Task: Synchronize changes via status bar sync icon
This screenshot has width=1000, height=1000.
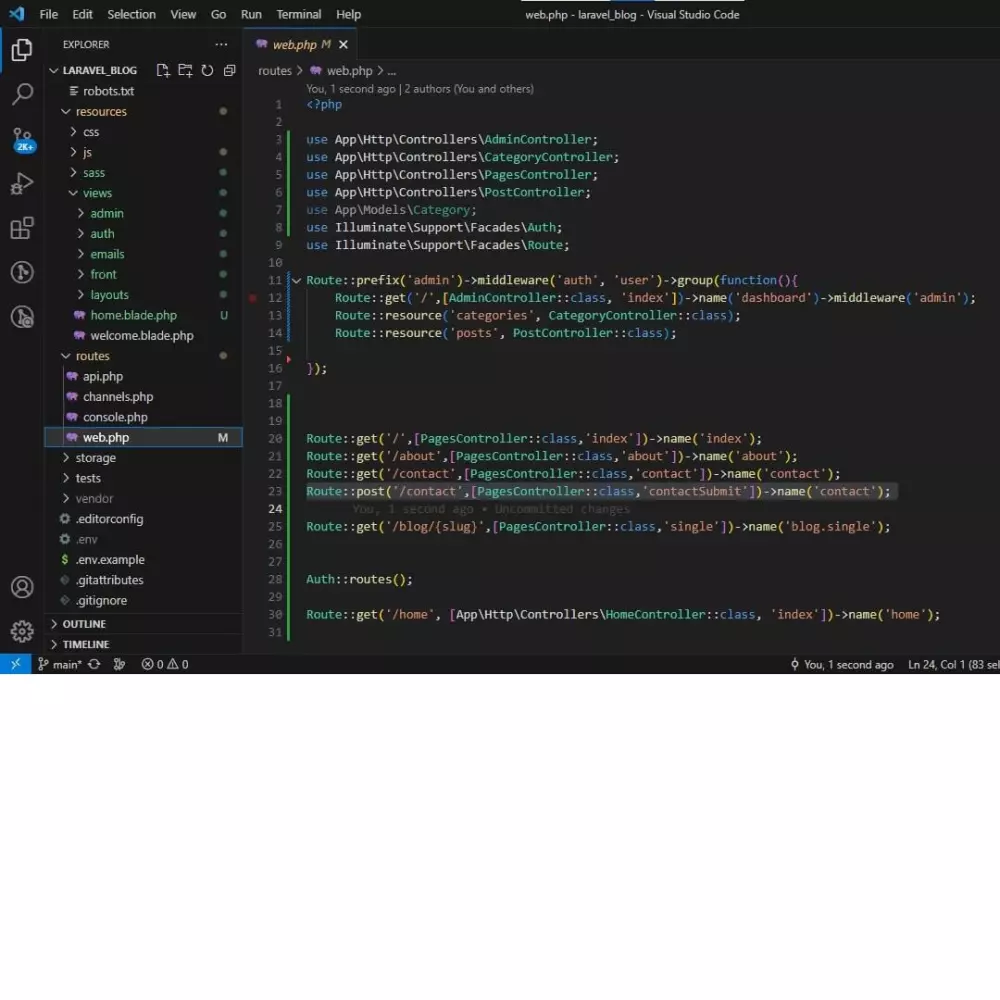Action: 94,664
